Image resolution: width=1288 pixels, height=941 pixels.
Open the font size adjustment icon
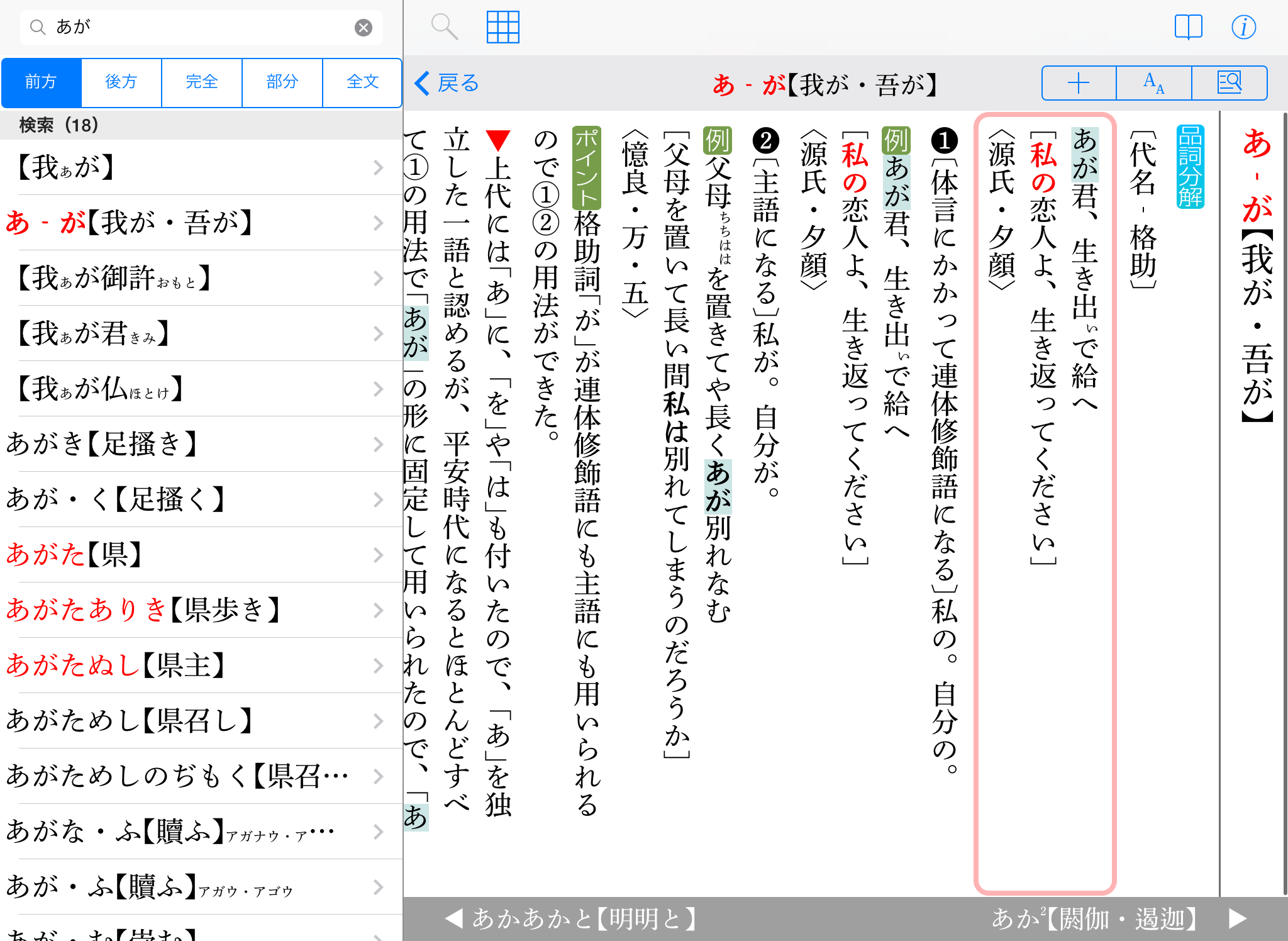pyautogui.click(x=1153, y=83)
